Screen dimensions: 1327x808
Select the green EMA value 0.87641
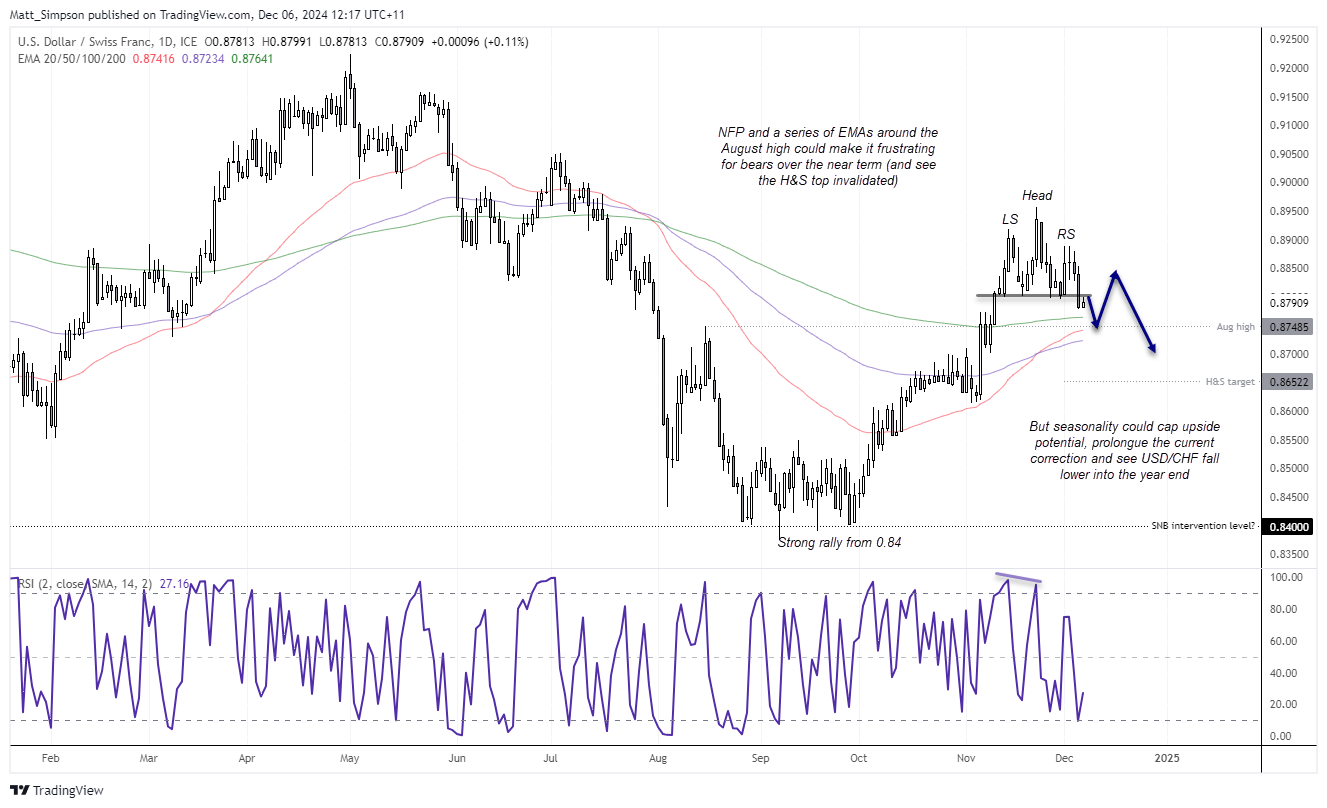tap(250, 59)
